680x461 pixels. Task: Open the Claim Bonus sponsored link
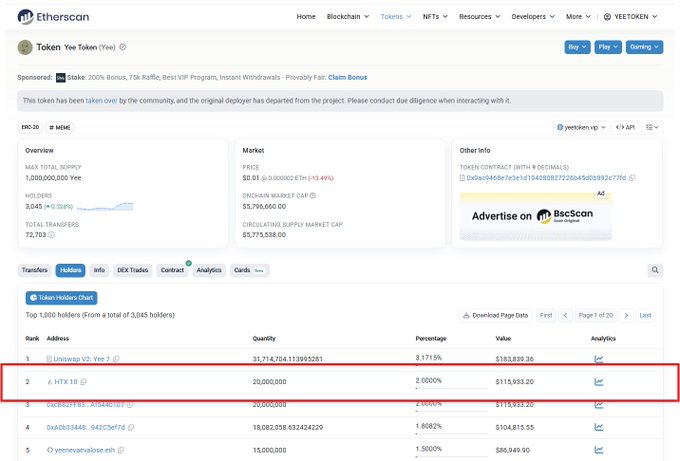point(346,77)
